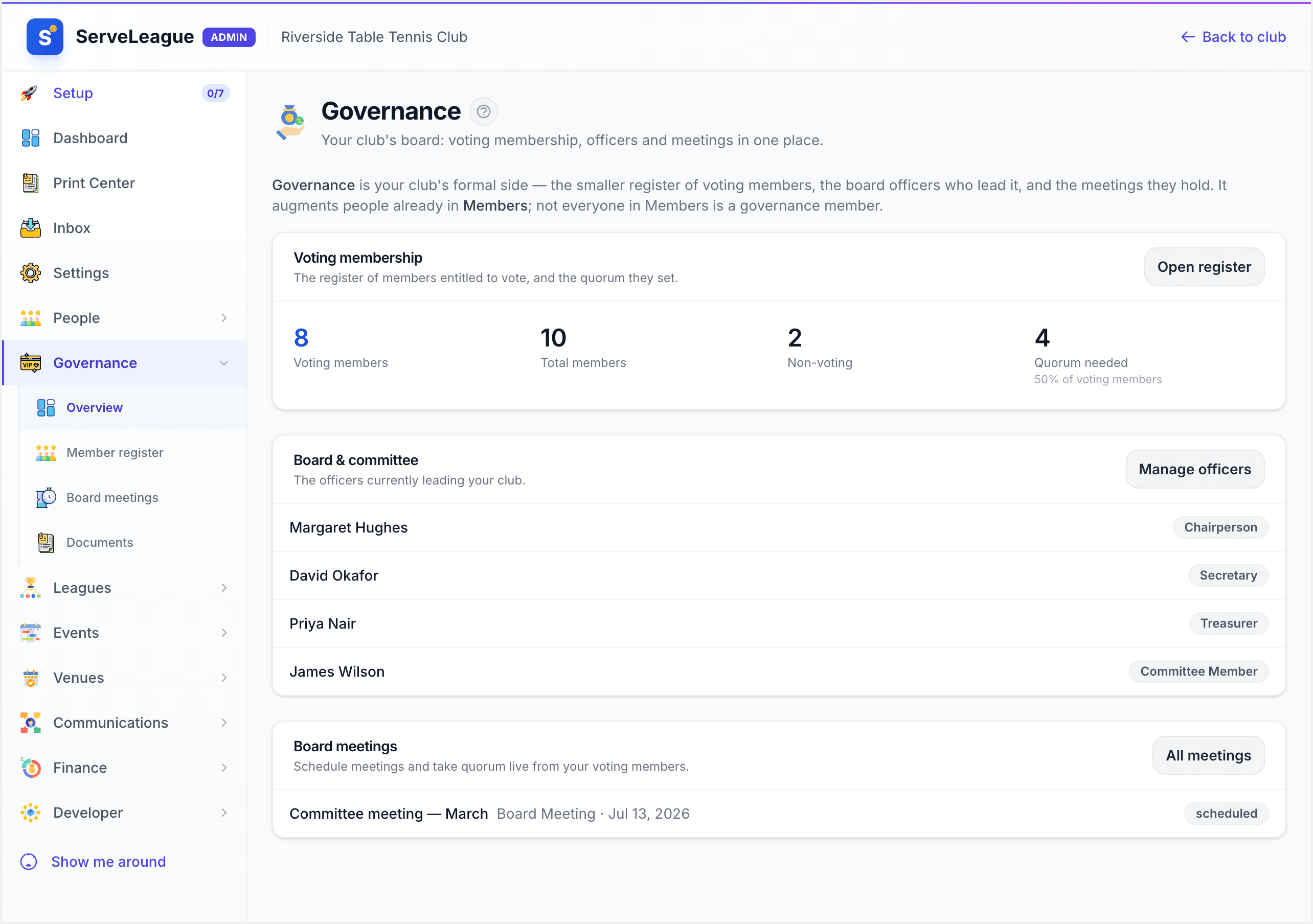Open the help icon beside Governance title
The width and height of the screenshot is (1313, 924).
[x=483, y=111]
